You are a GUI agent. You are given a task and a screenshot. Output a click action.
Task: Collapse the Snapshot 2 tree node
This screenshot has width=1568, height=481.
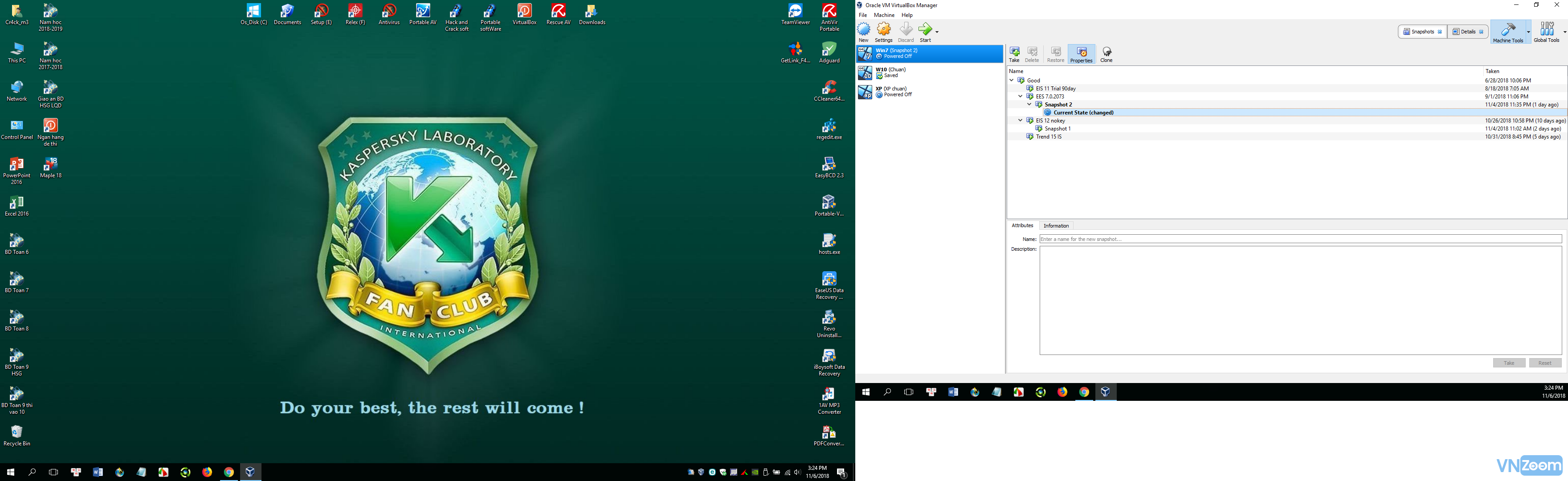point(1029,104)
